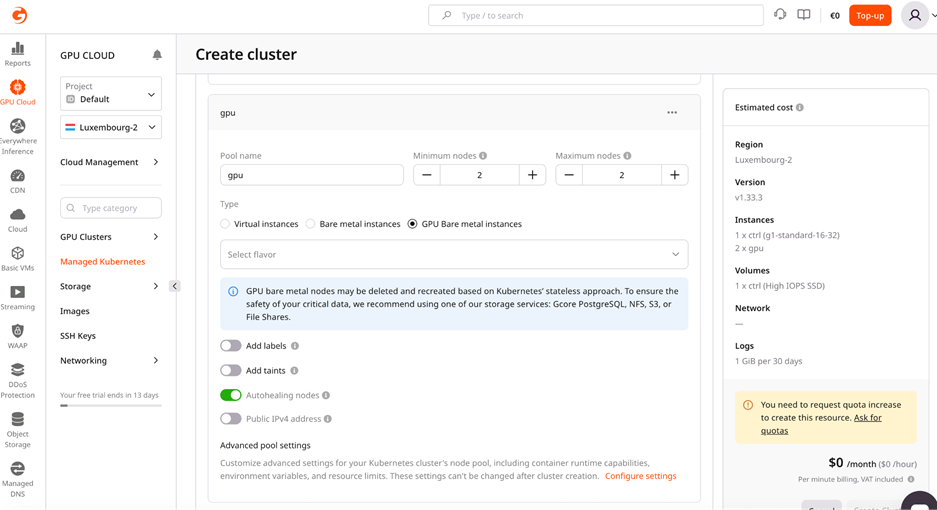Click the support headset icon
Image resolution: width=937 pixels, height=510 pixels.
[x=780, y=14]
